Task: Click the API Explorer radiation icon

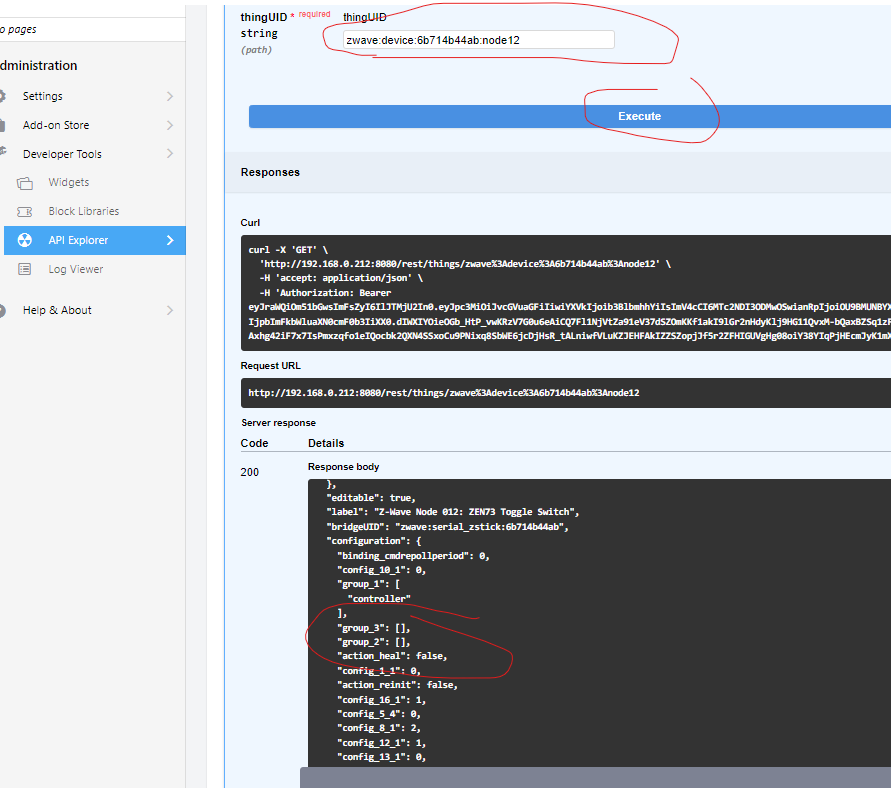Action: click(26, 241)
